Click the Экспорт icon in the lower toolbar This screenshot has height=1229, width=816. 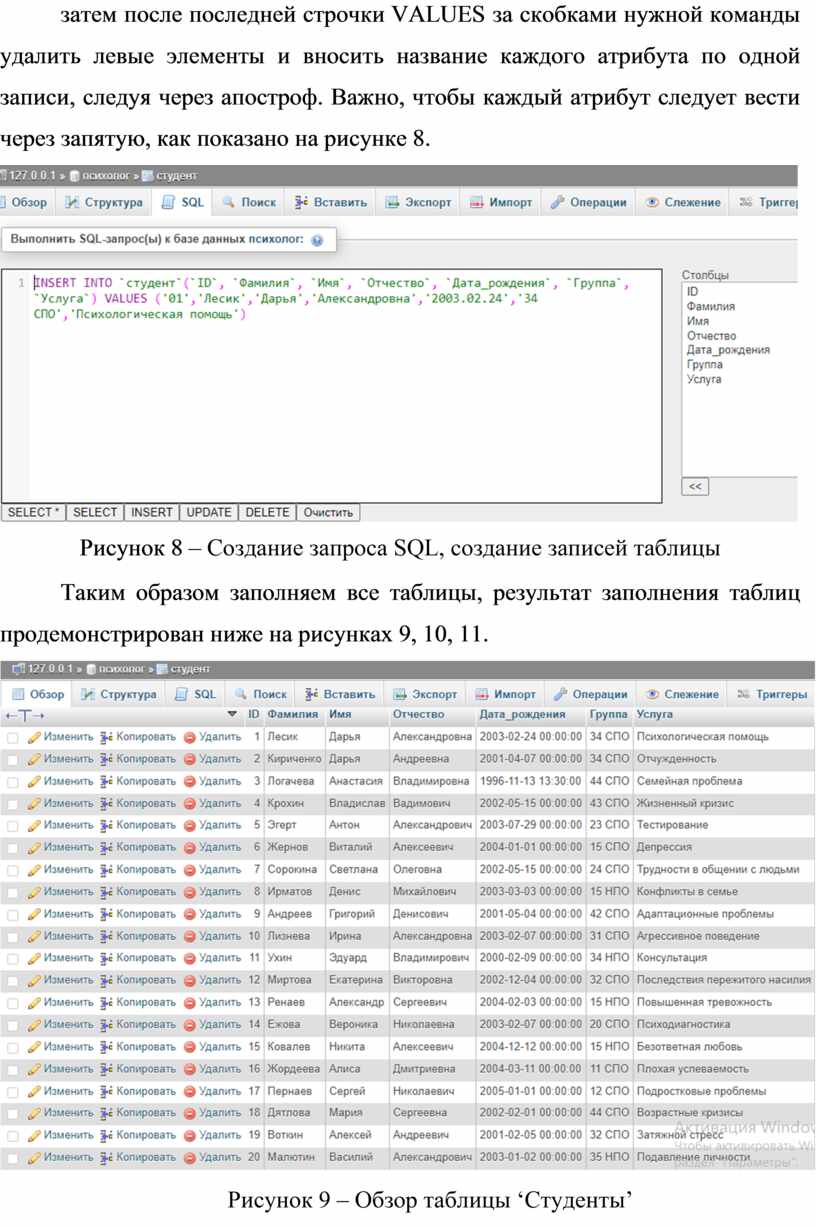(x=400, y=694)
